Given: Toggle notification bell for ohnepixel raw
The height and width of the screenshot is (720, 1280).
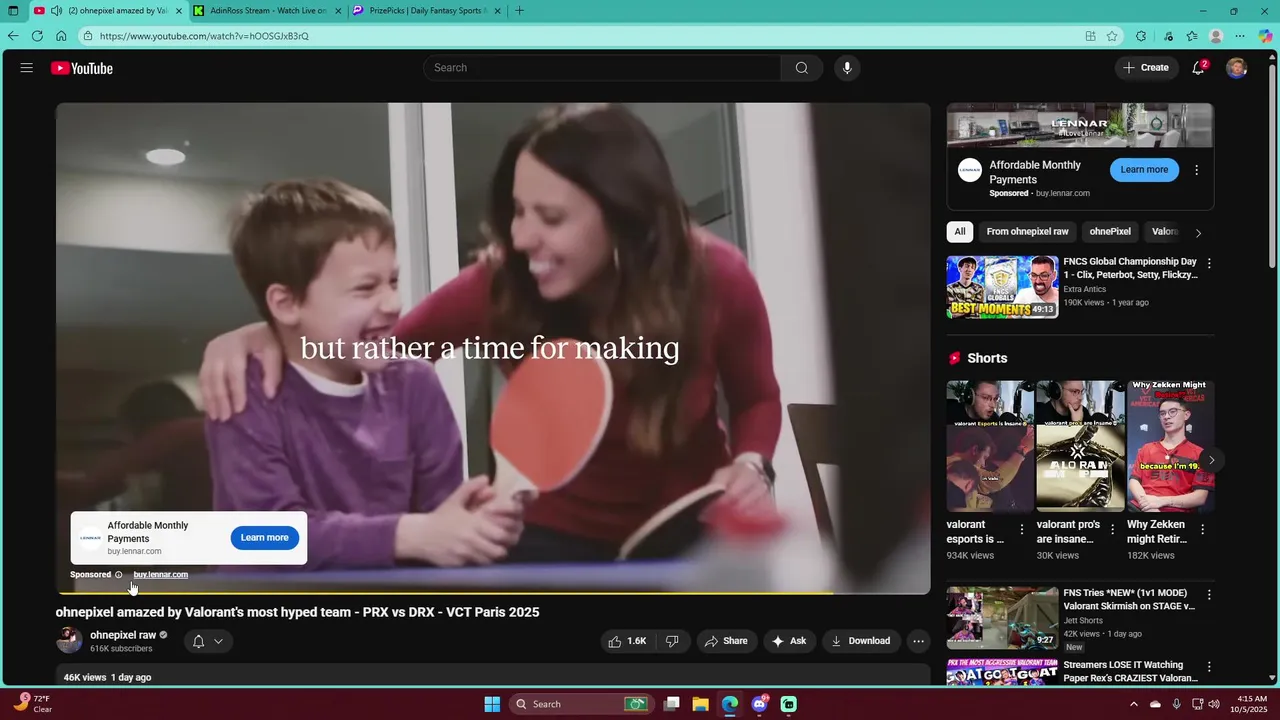Looking at the screenshot, I should pos(208,641).
